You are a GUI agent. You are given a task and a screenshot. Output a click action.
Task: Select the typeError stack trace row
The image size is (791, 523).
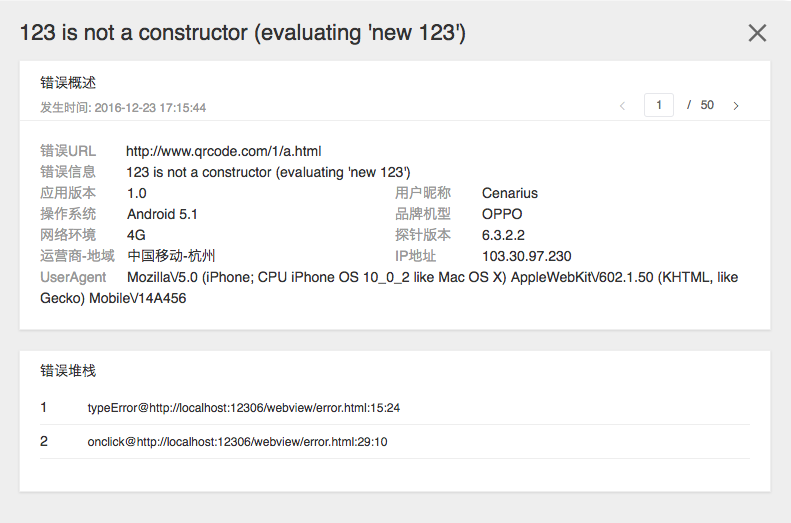(x=244, y=408)
